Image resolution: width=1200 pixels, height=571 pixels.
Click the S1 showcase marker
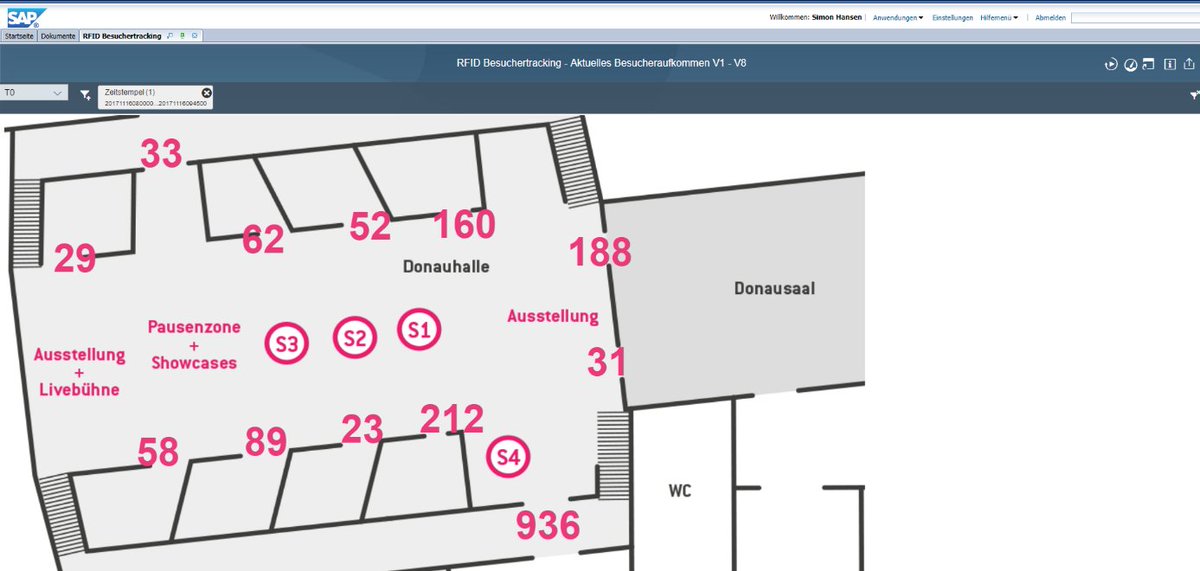coord(419,329)
